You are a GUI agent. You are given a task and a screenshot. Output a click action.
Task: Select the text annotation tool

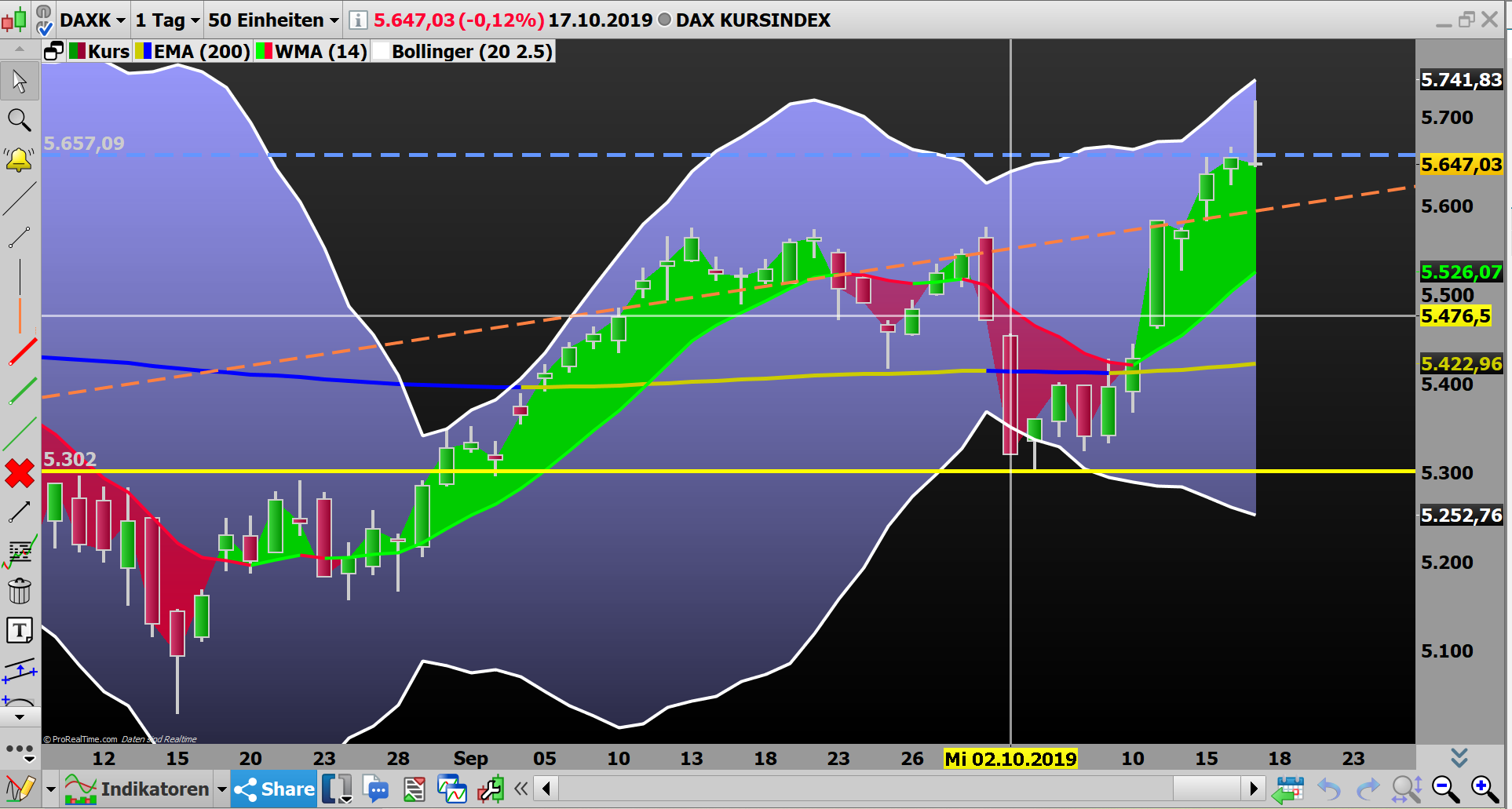[x=20, y=630]
